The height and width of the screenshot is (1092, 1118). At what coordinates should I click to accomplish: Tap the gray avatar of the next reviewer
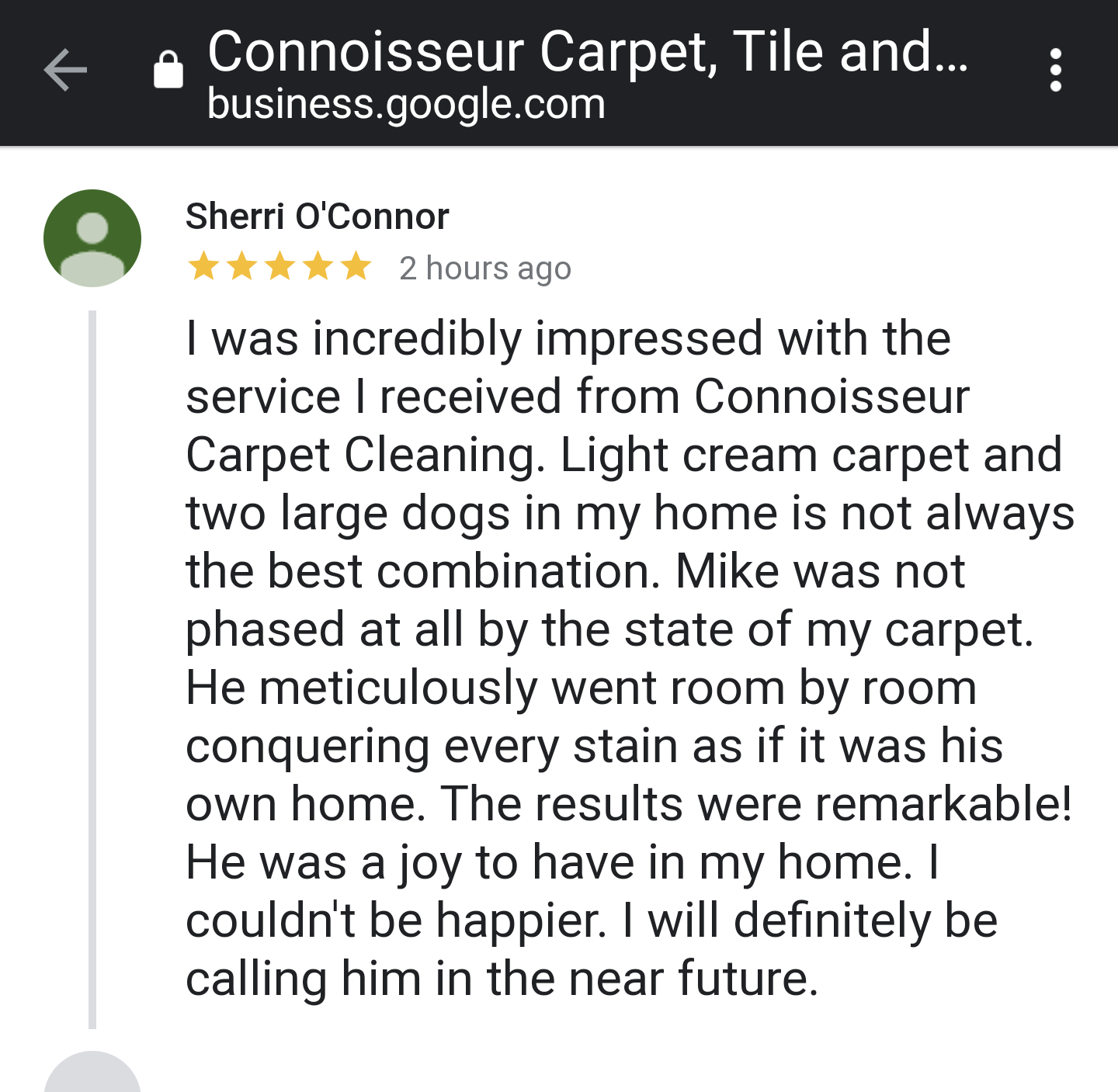(92, 1075)
